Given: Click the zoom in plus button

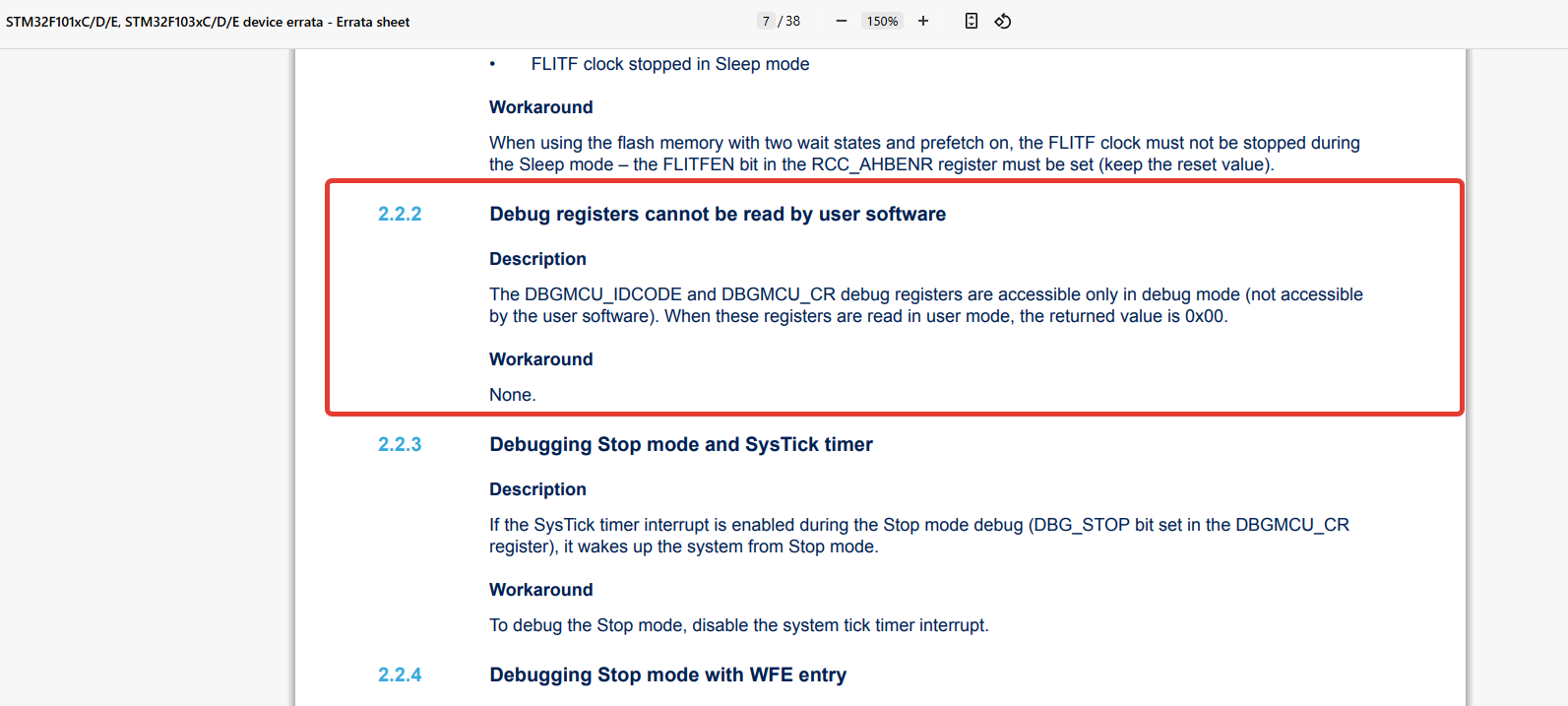Looking at the screenshot, I should click(x=923, y=21).
